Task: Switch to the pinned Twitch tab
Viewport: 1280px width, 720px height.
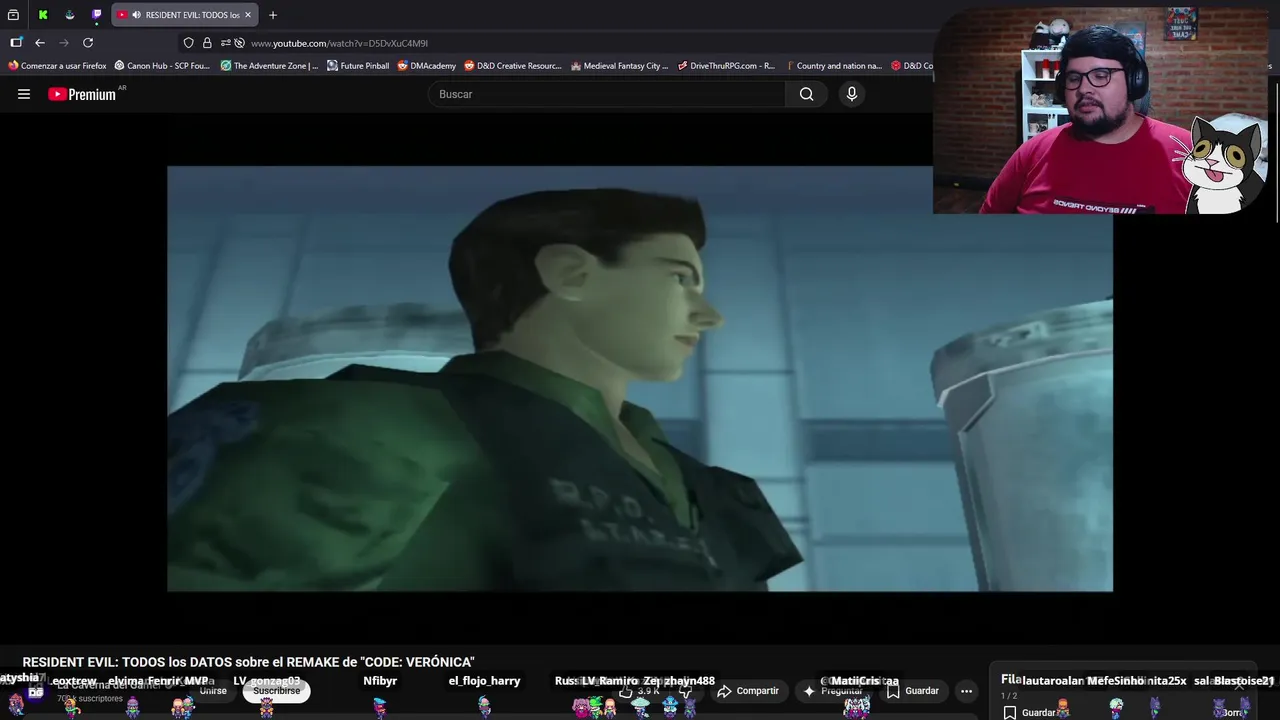Action: click(x=97, y=15)
